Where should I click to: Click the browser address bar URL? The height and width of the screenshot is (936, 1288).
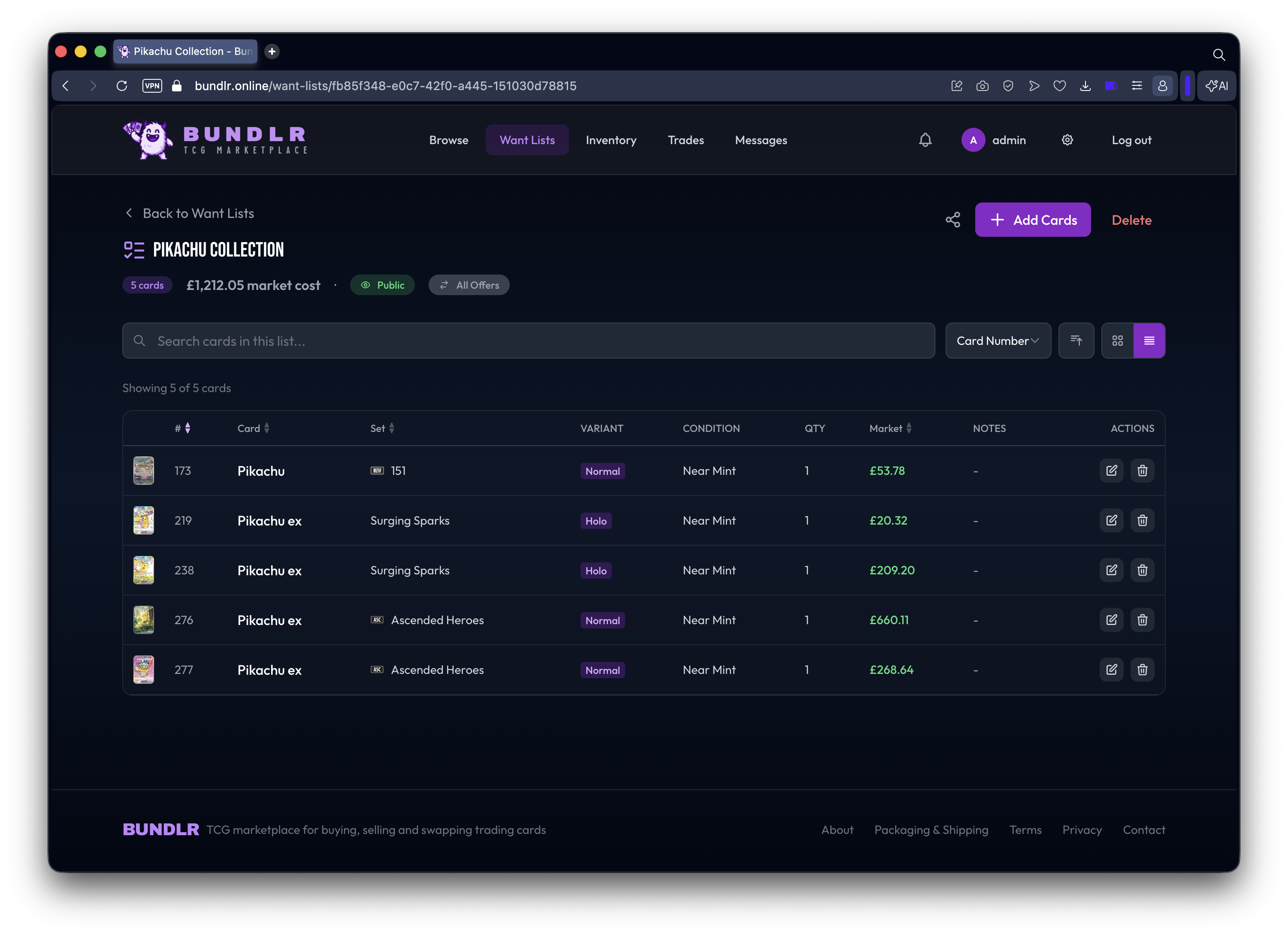(x=385, y=86)
